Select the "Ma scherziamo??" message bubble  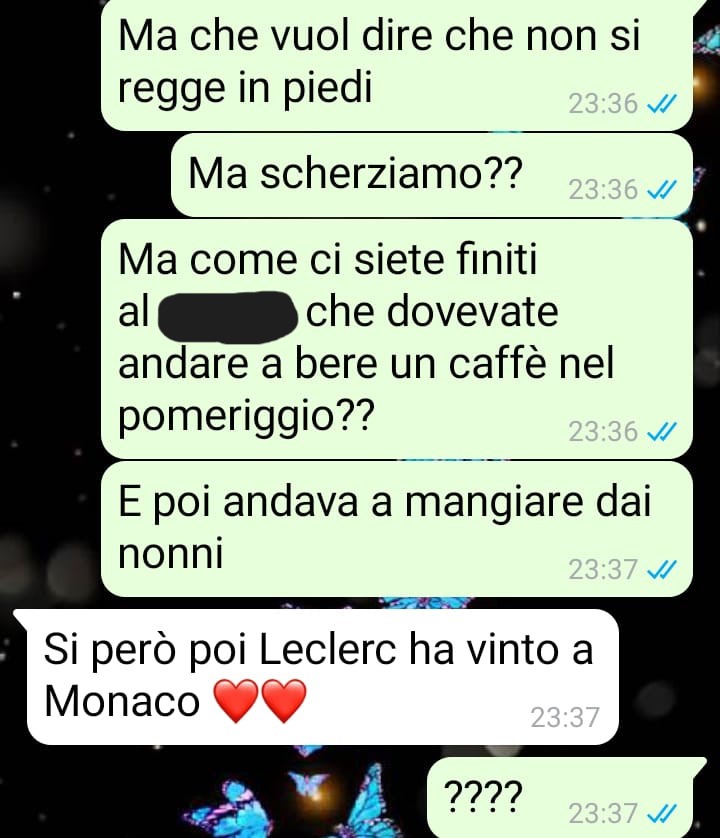432,175
